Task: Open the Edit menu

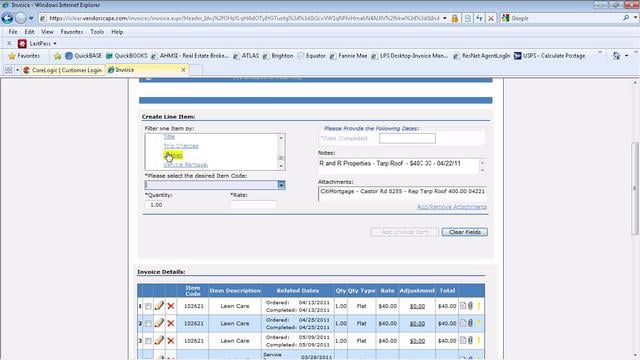Action: coord(29,32)
